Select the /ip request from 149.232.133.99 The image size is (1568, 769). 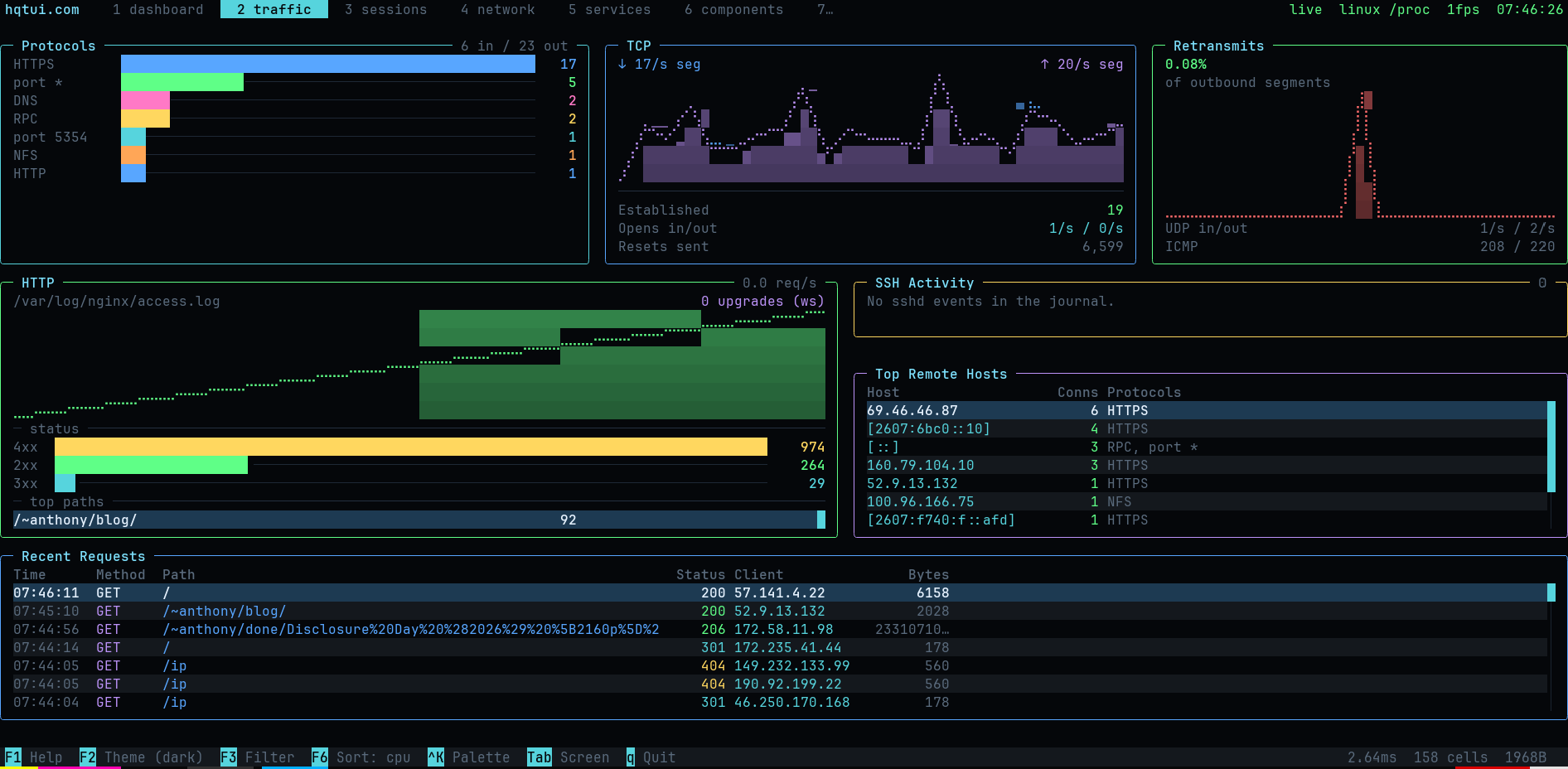(x=780, y=665)
